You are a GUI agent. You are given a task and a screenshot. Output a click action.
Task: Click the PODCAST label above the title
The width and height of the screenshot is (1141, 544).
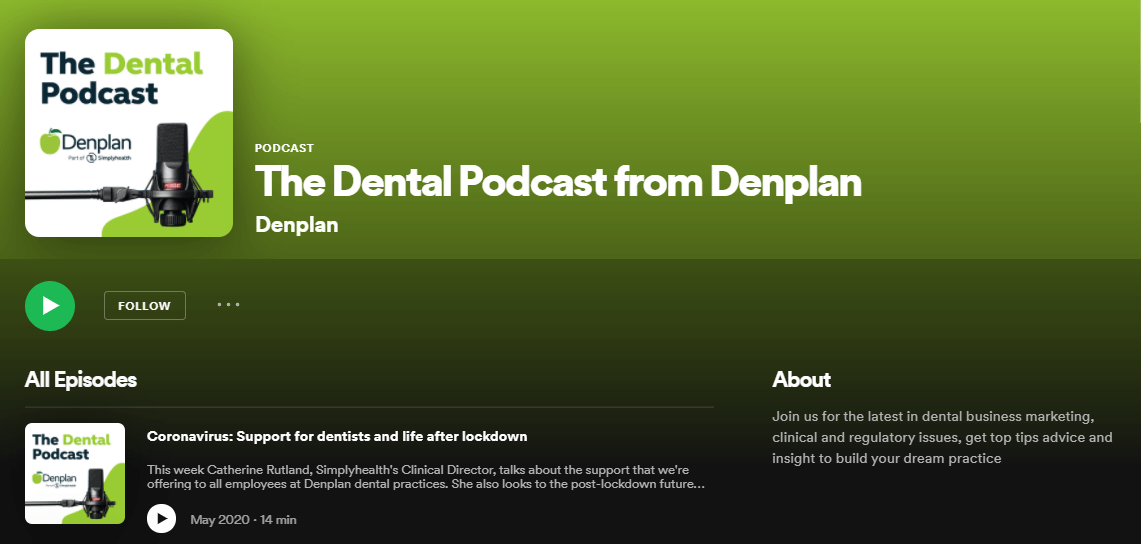coord(285,148)
